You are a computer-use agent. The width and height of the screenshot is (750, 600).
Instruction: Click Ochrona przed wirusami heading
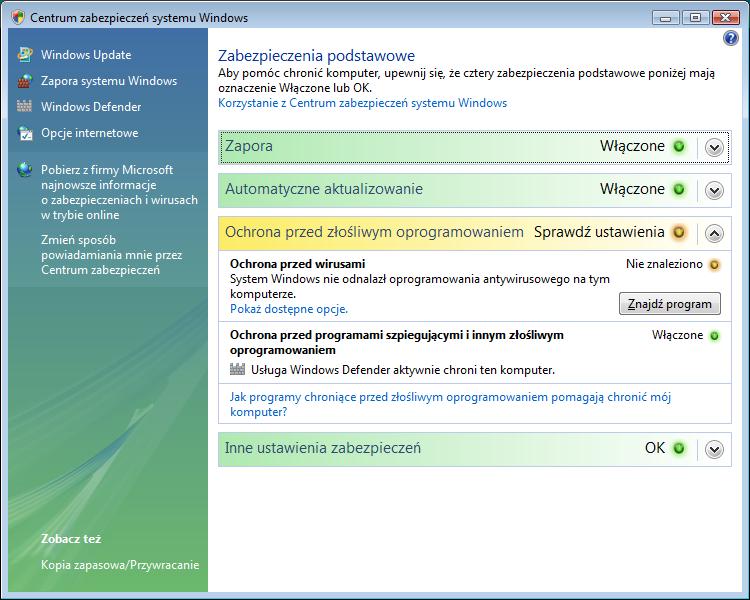tap(298, 264)
